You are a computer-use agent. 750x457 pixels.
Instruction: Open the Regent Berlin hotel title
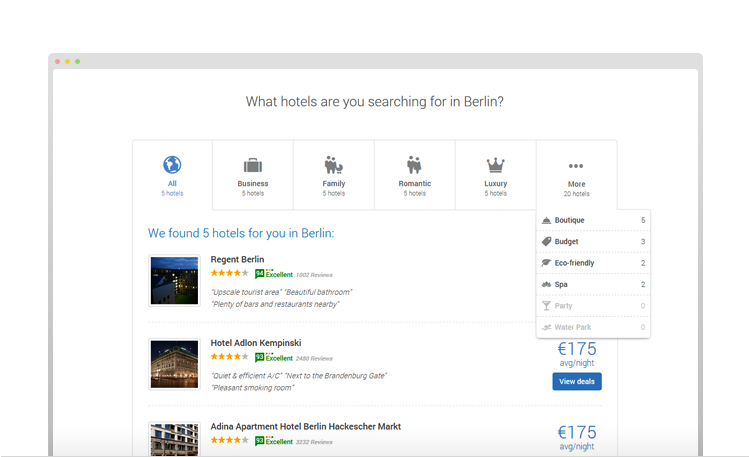pos(237,259)
